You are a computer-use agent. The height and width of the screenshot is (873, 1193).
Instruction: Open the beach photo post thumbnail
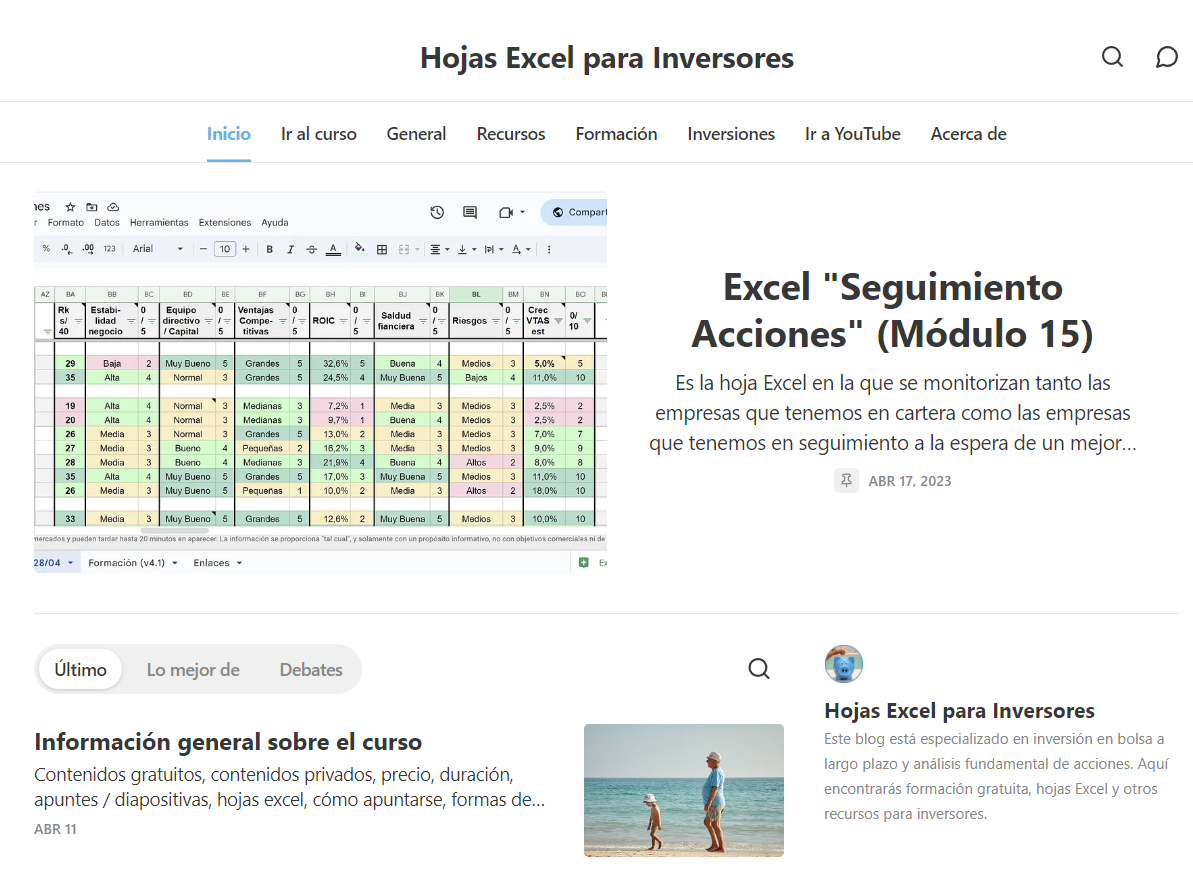(x=684, y=790)
